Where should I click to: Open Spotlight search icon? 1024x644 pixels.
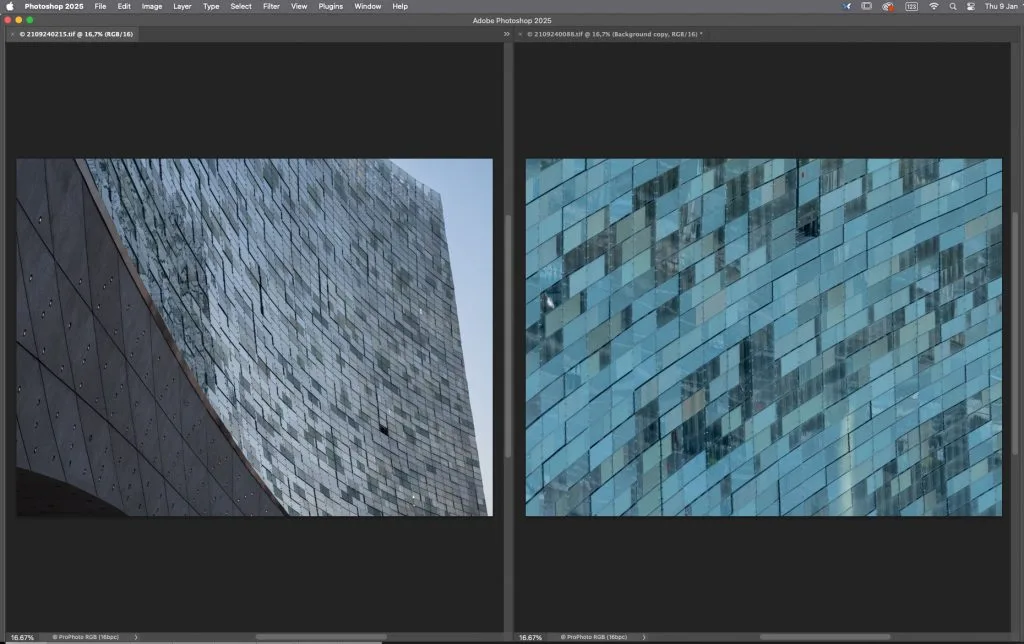(953, 6)
